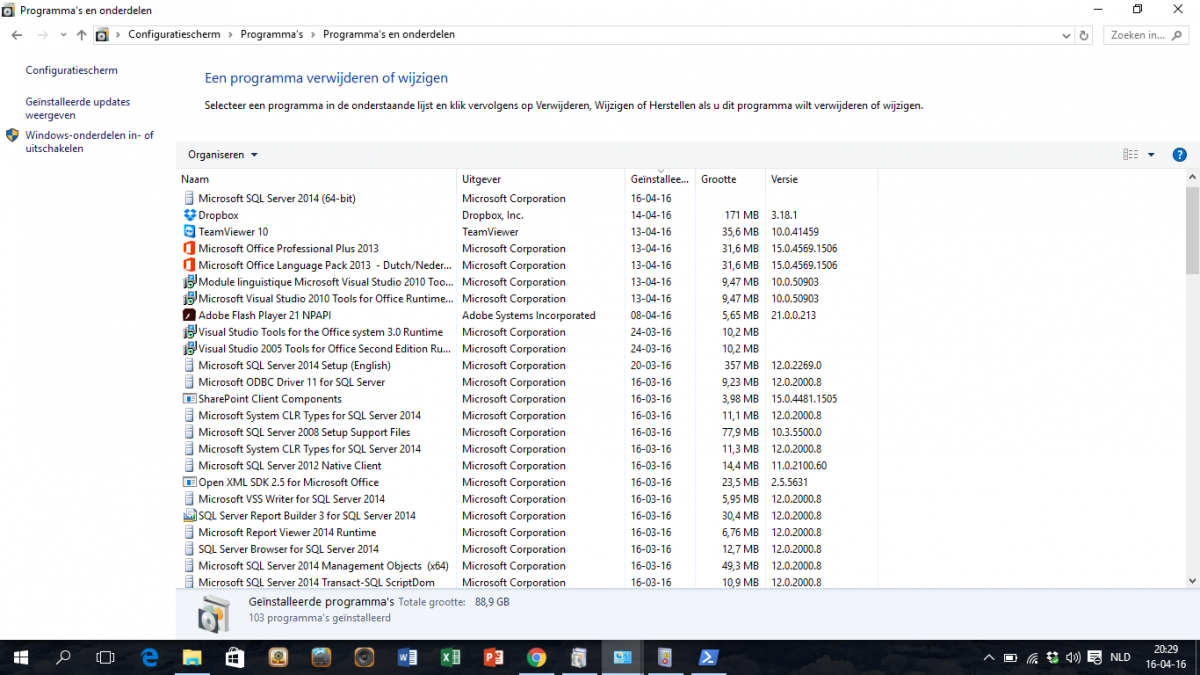Open the address bar history dropdown
Viewport: 1200px width, 675px height.
click(1066, 35)
